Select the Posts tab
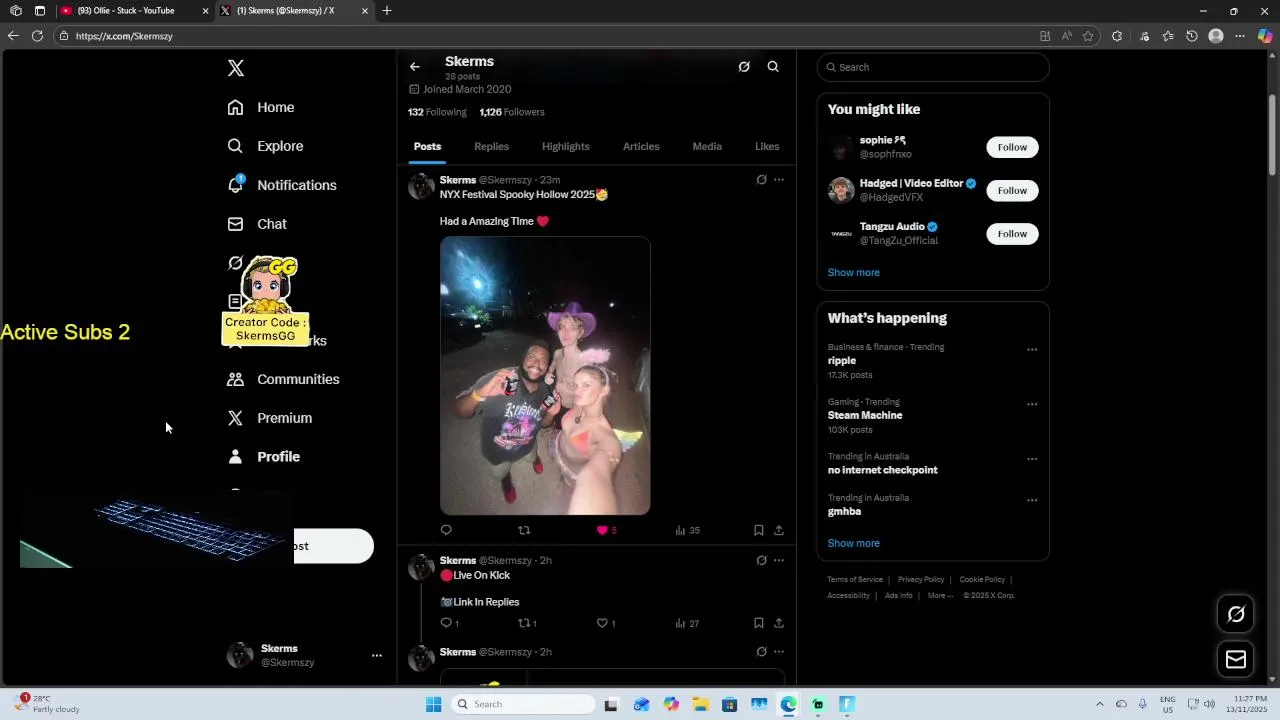The image size is (1280, 720). point(427,146)
